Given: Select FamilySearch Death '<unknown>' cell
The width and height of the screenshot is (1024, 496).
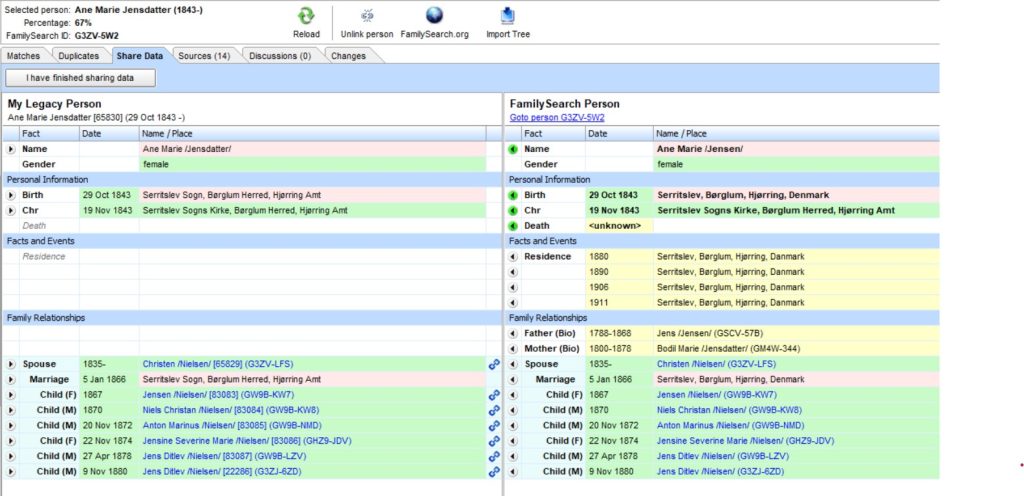Looking at the screenshot, I should (619, 226).
